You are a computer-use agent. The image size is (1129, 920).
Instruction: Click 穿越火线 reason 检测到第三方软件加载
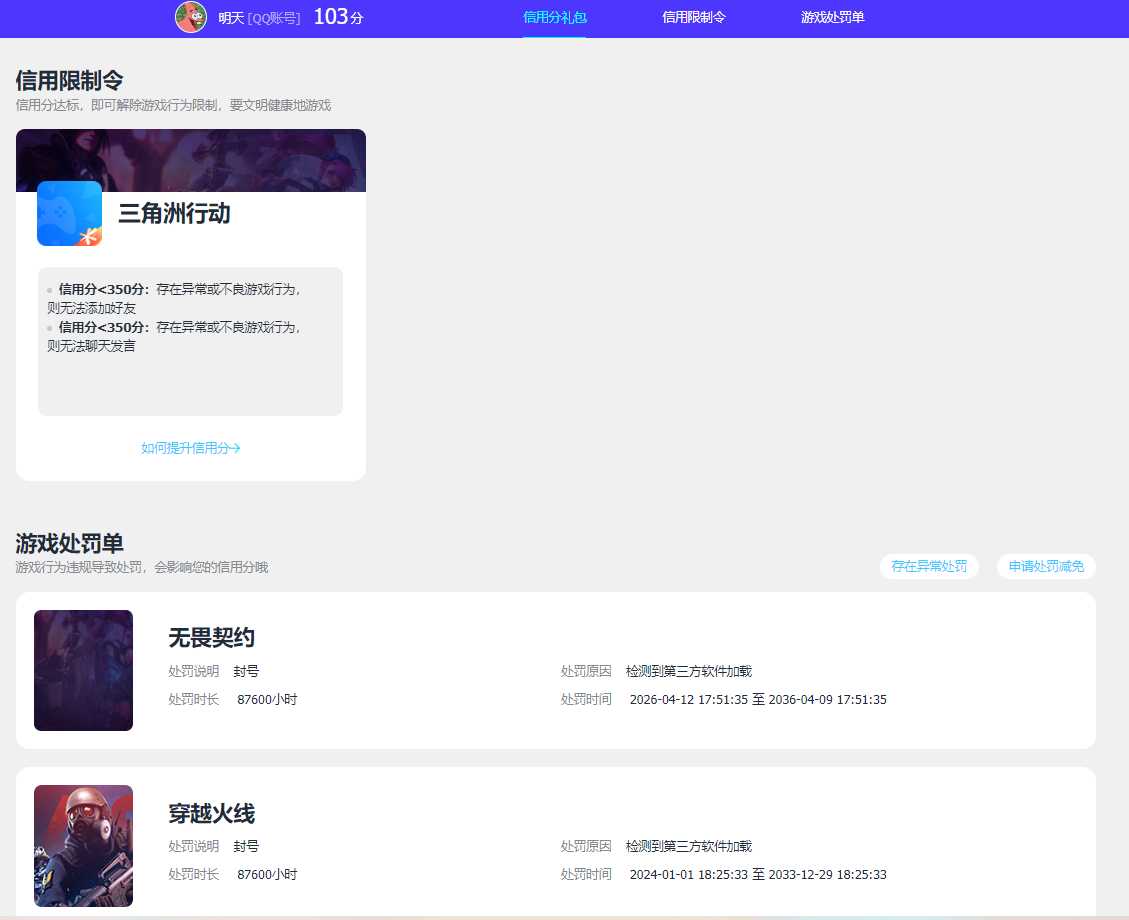tap(689, 847)
